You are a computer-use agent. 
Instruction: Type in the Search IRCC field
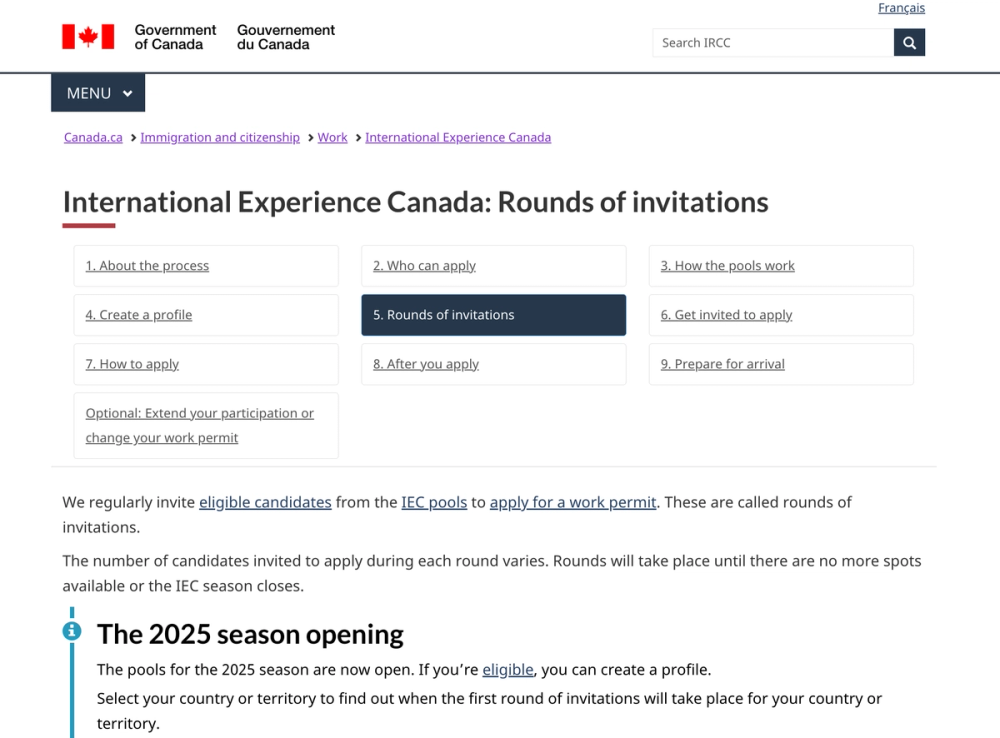click(x=773, y=43)
